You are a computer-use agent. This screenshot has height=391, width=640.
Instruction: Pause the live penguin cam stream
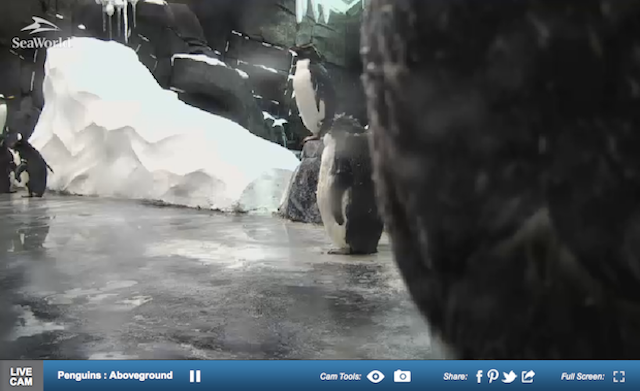195,376
